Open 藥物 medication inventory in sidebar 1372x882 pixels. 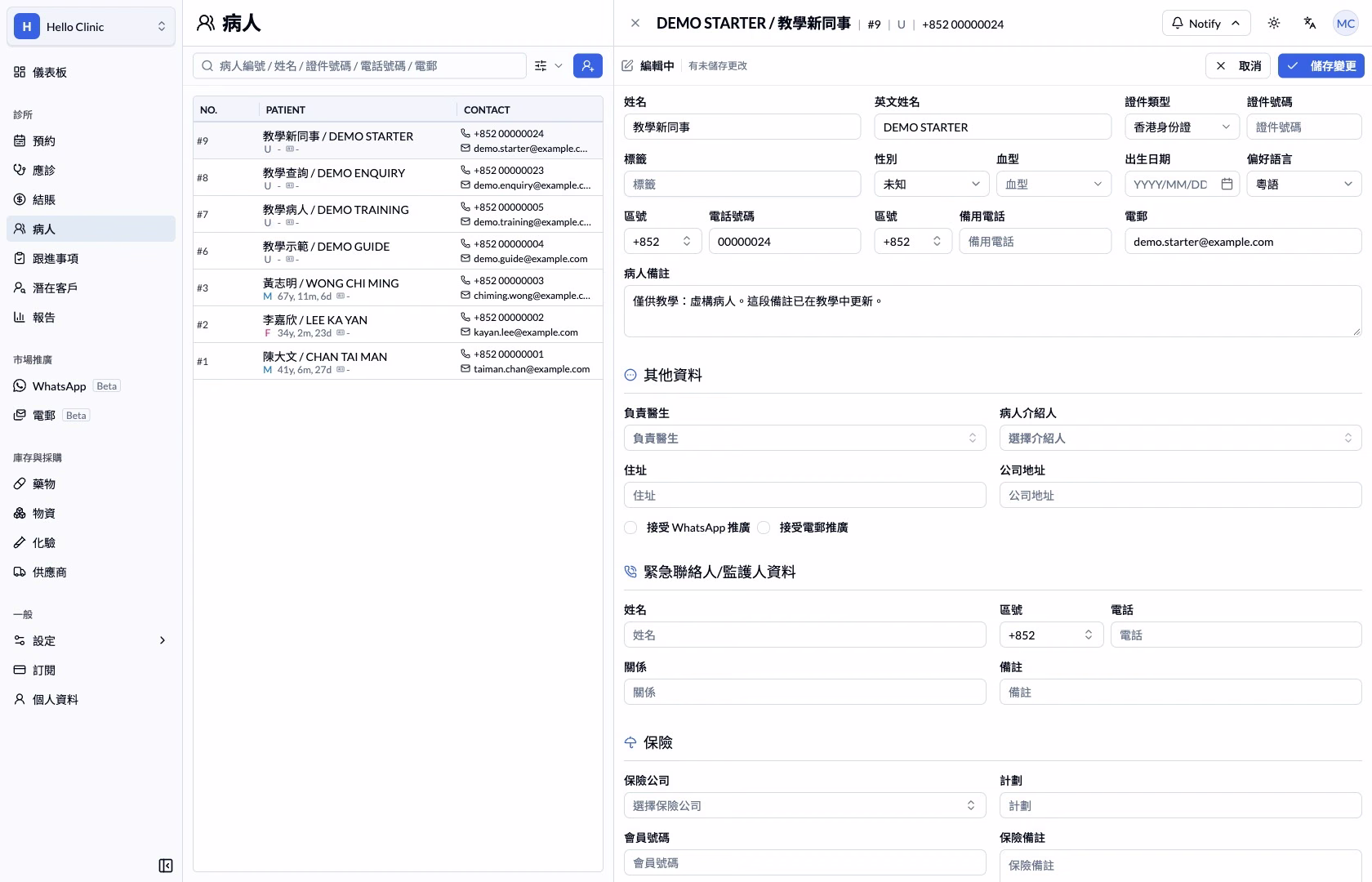91,484
